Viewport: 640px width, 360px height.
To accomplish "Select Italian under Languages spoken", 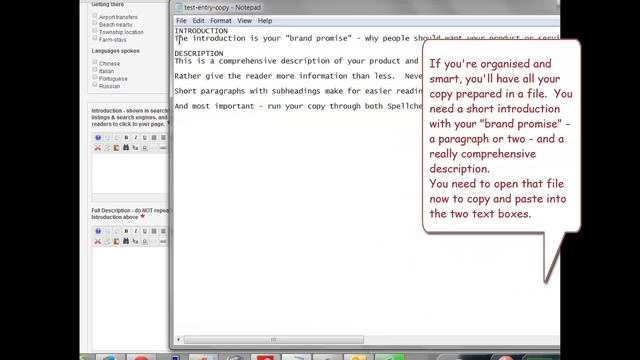I will click(x=95, y=70).
